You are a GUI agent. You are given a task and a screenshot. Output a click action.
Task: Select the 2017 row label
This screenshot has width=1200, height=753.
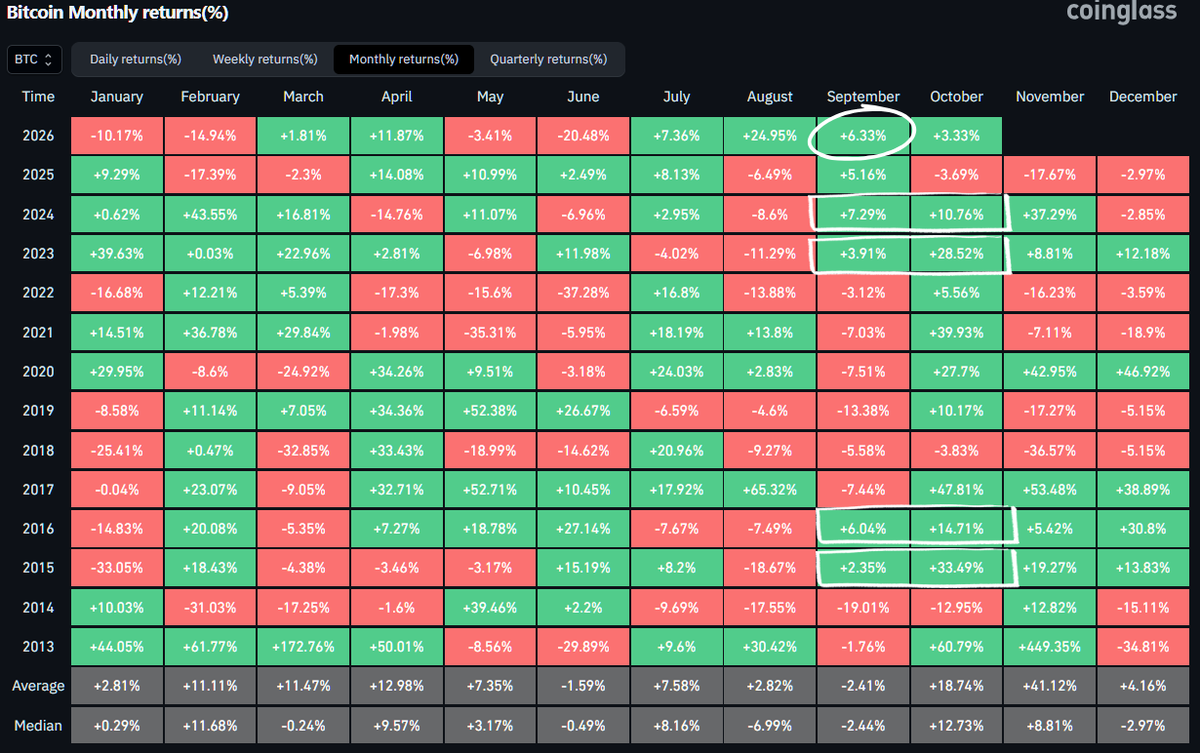pos(38,490)
